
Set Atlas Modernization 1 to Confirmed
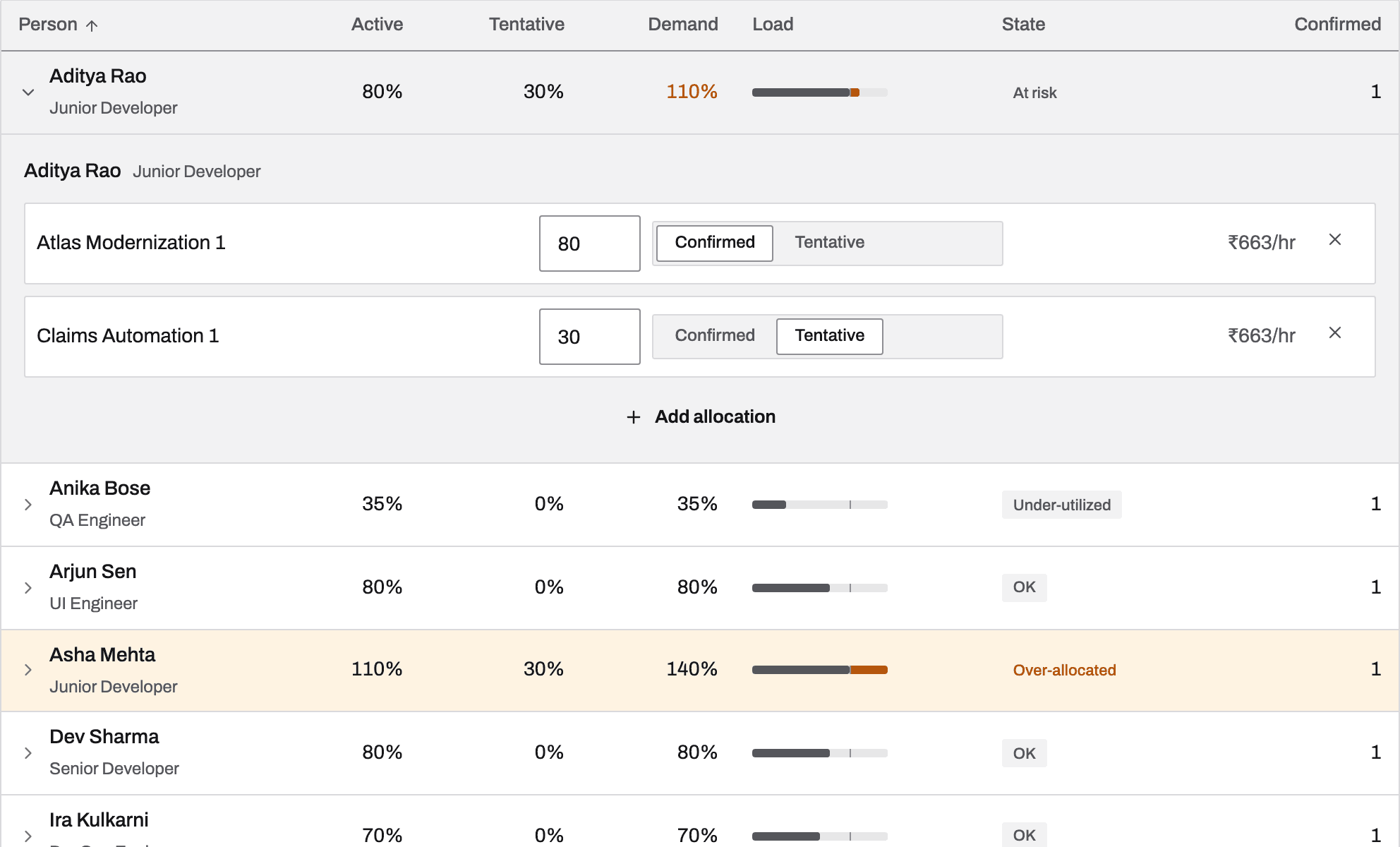coord(715,243)
